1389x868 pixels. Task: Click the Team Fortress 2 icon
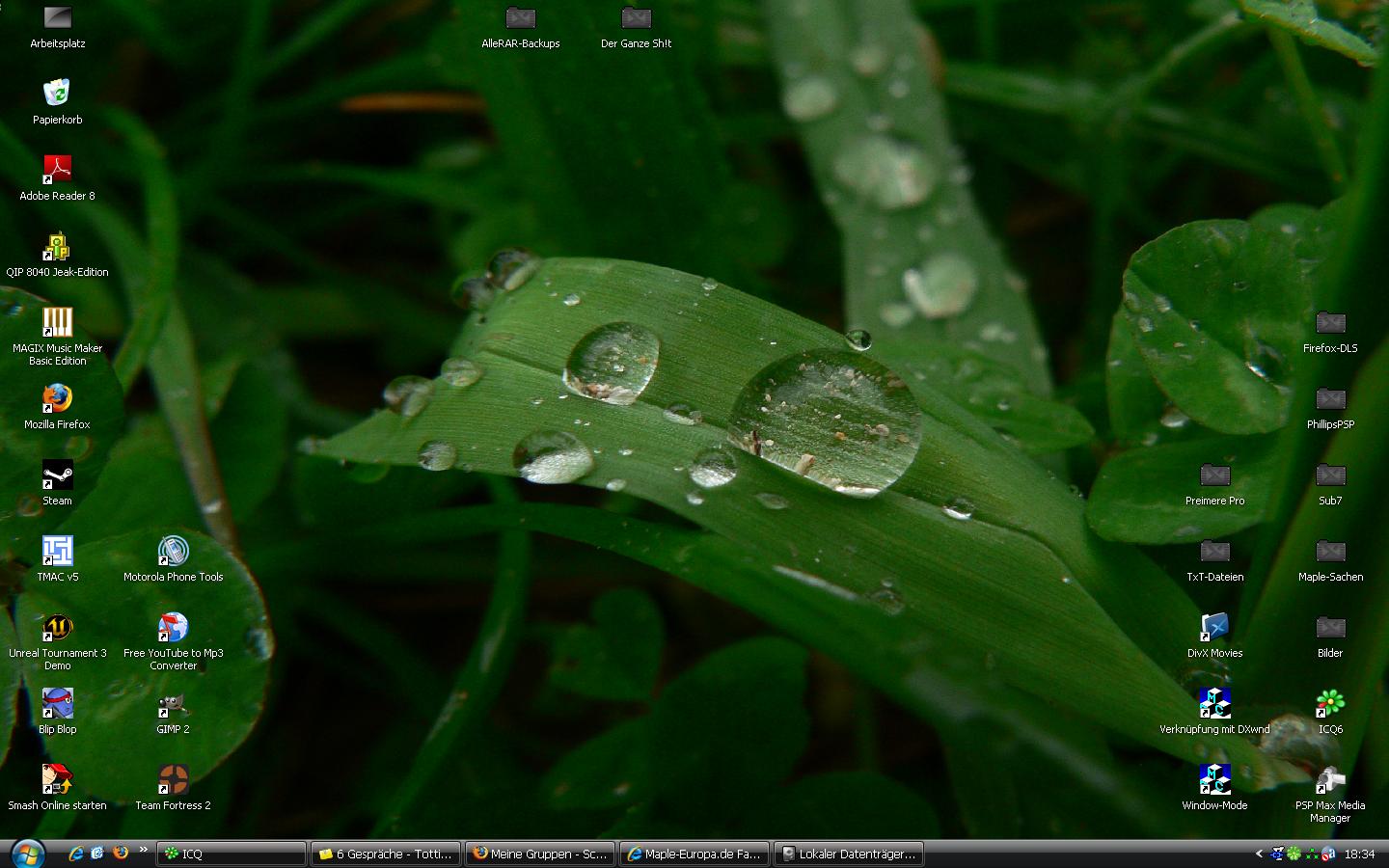point(173,779)
